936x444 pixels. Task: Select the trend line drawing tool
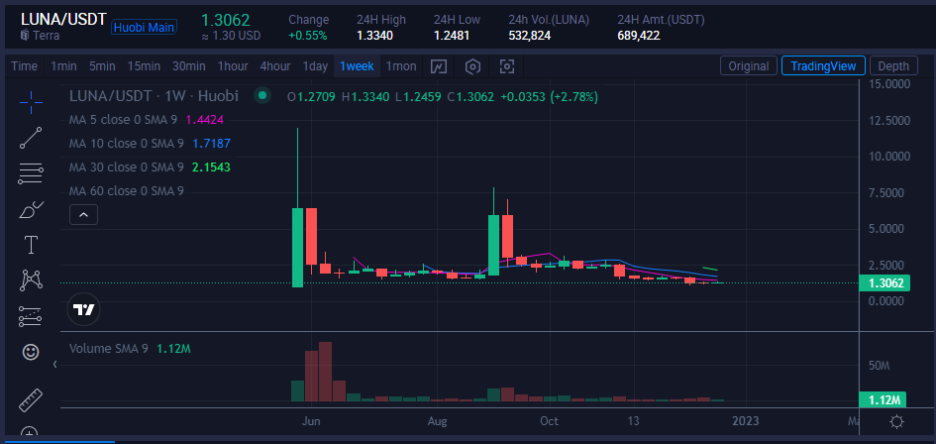pos(31,138)
